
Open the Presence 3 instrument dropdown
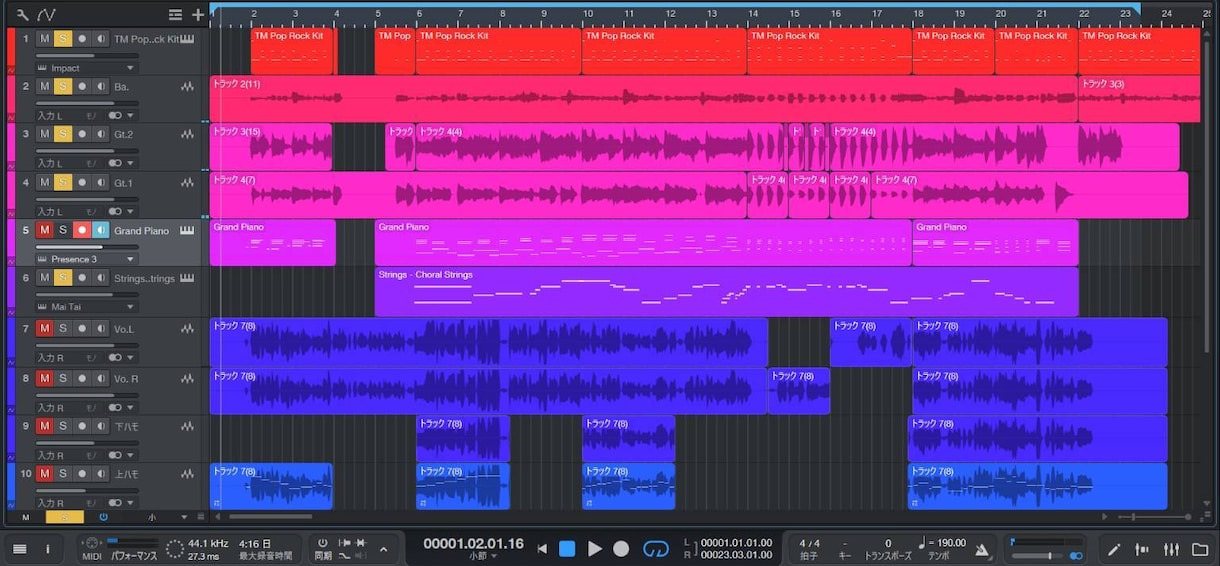click(x=130, y=259)
